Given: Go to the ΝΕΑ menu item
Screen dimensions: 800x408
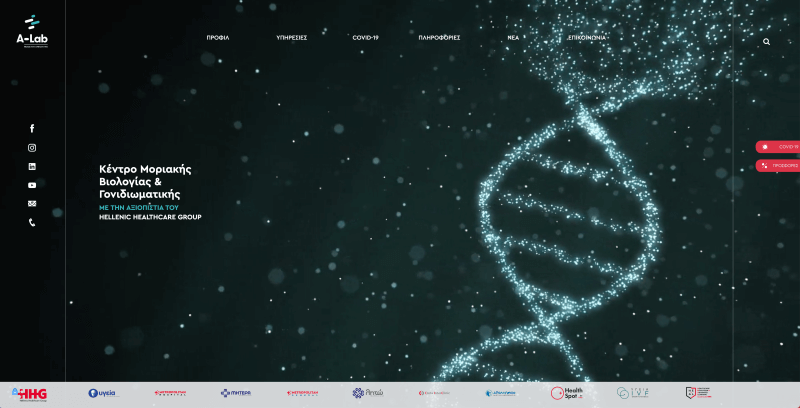Looking at the screenshot, I should (513, 38).
